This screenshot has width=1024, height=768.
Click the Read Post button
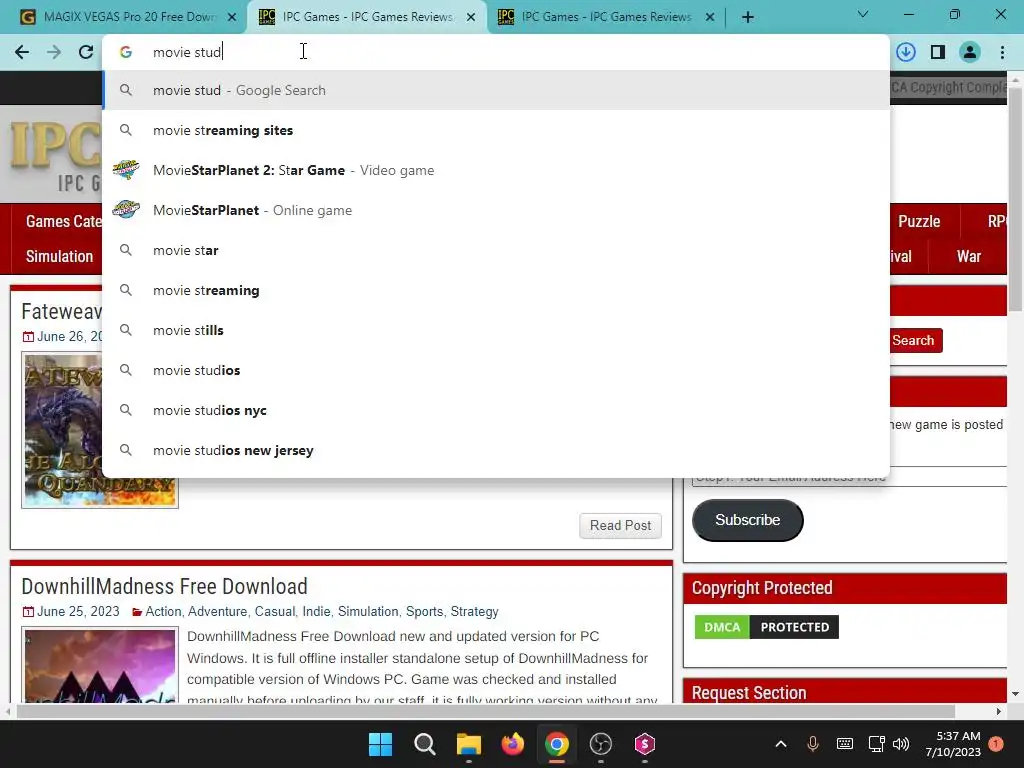(620, 526)
